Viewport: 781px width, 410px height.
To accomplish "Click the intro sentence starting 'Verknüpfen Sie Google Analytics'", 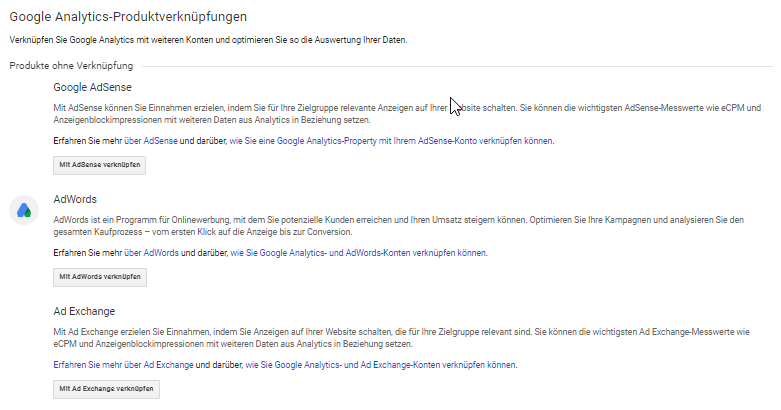I will pos(208,40).
